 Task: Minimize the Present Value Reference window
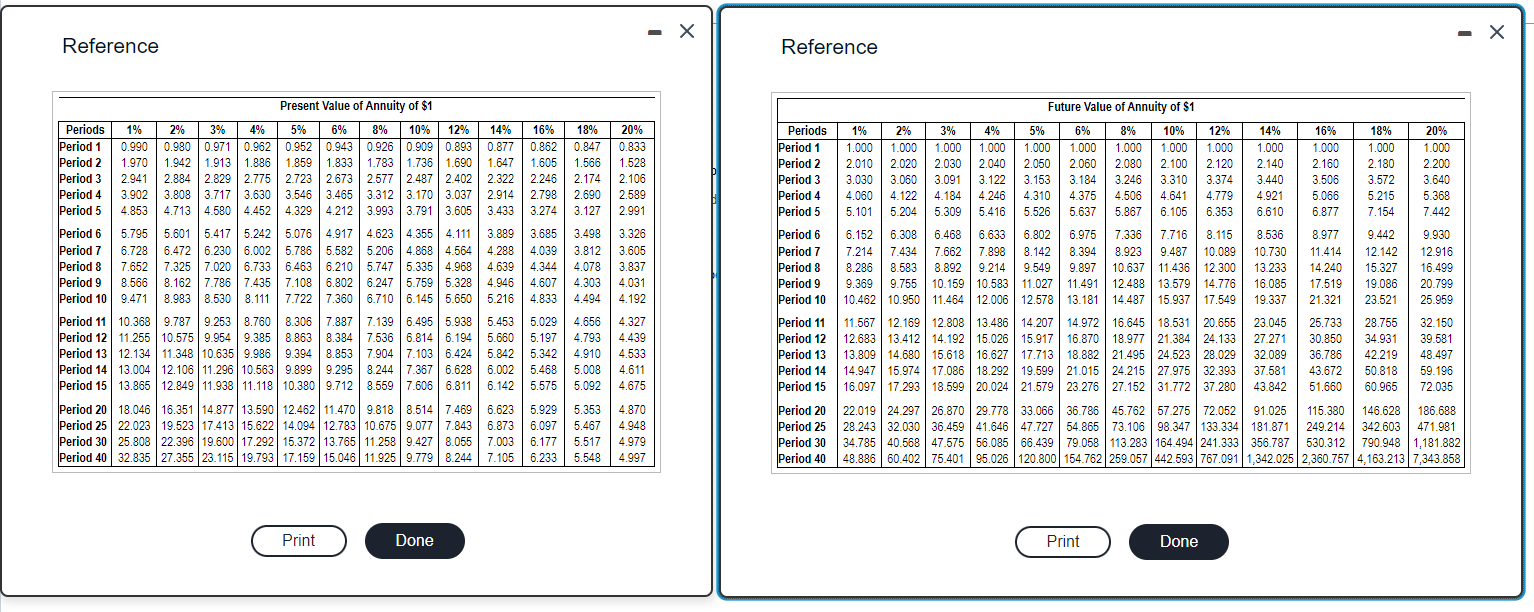click(654, 31)
